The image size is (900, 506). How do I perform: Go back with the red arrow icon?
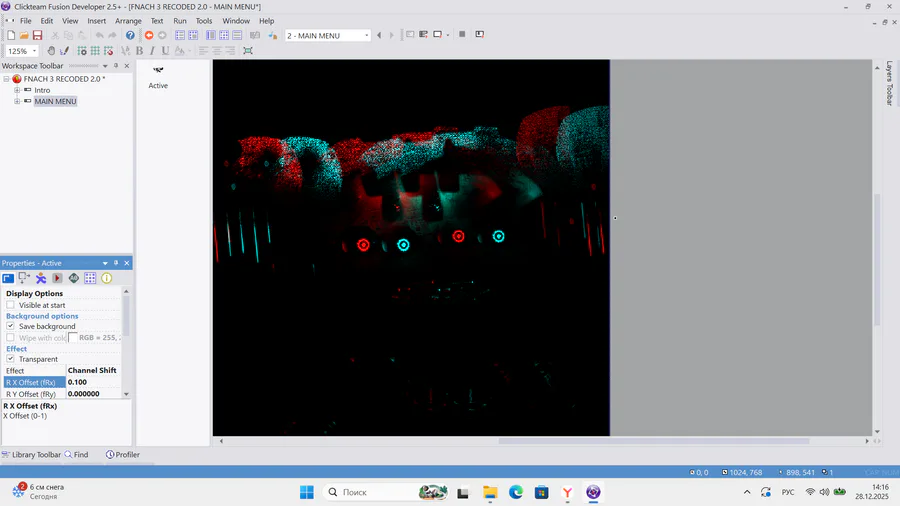[x=149, y=36]
